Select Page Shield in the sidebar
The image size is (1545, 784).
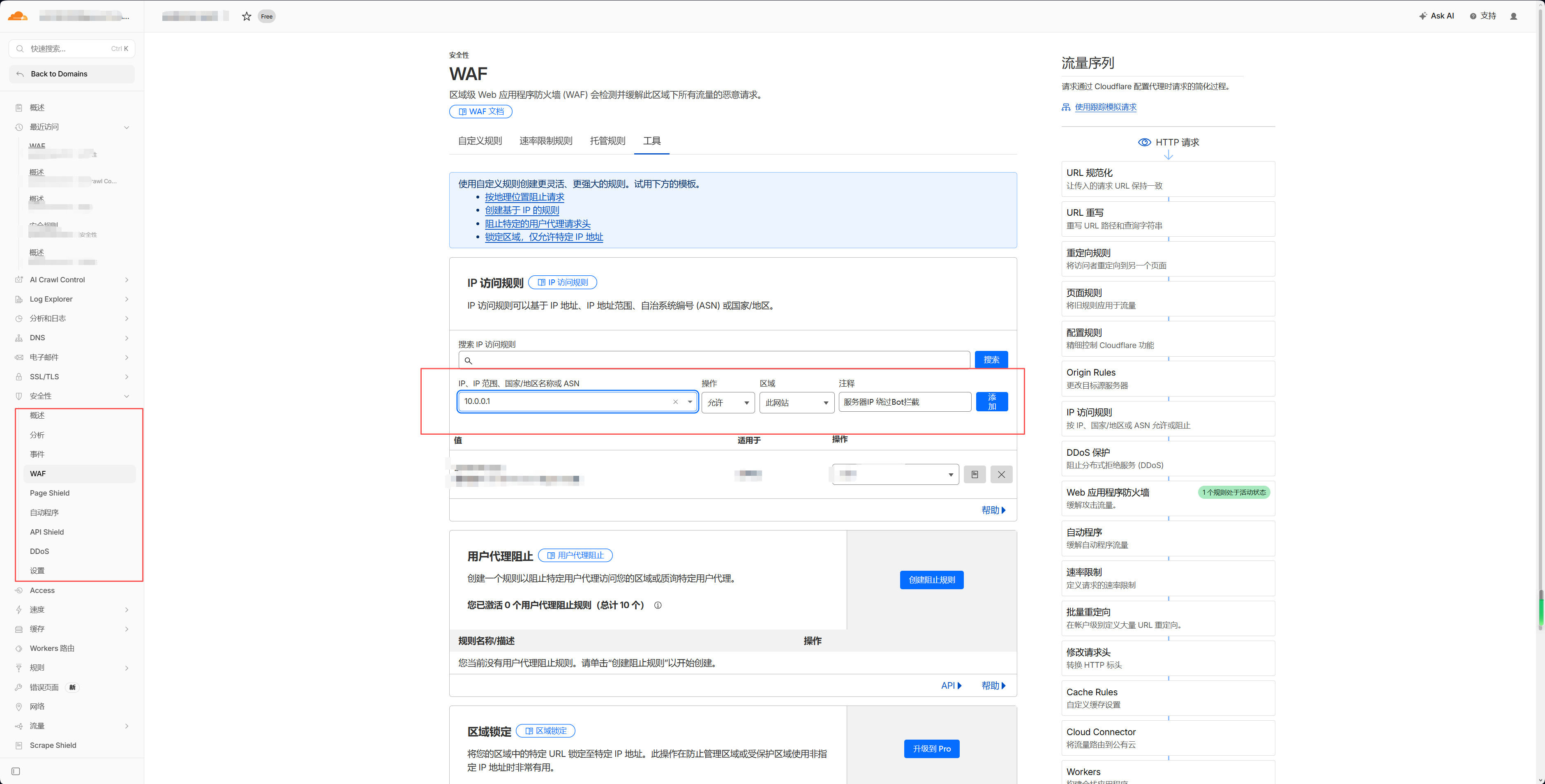click(x=50, y=493)
